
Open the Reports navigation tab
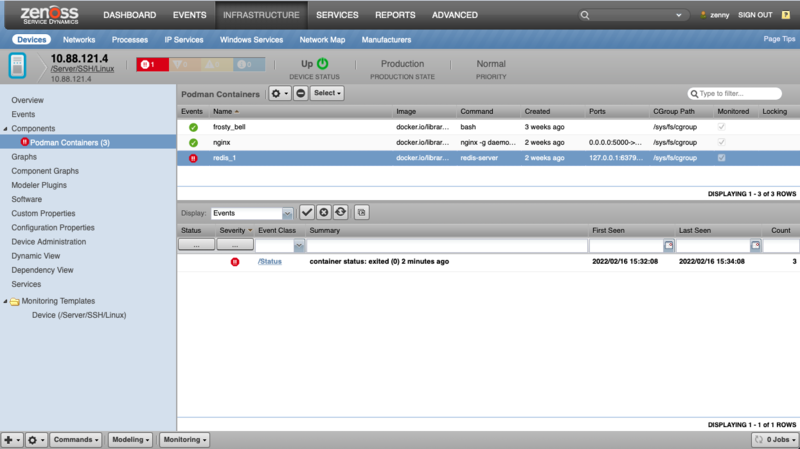tap(395, 15)
